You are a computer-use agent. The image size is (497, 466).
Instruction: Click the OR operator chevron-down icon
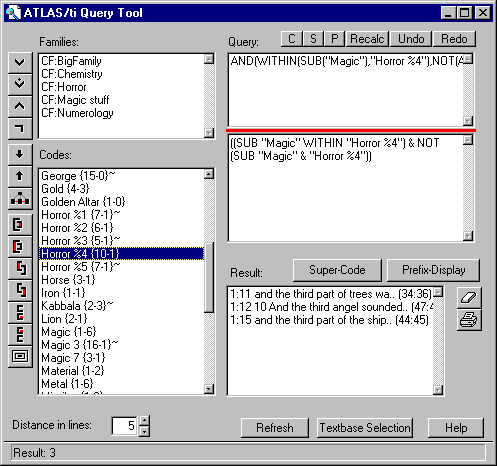[20, 62]
